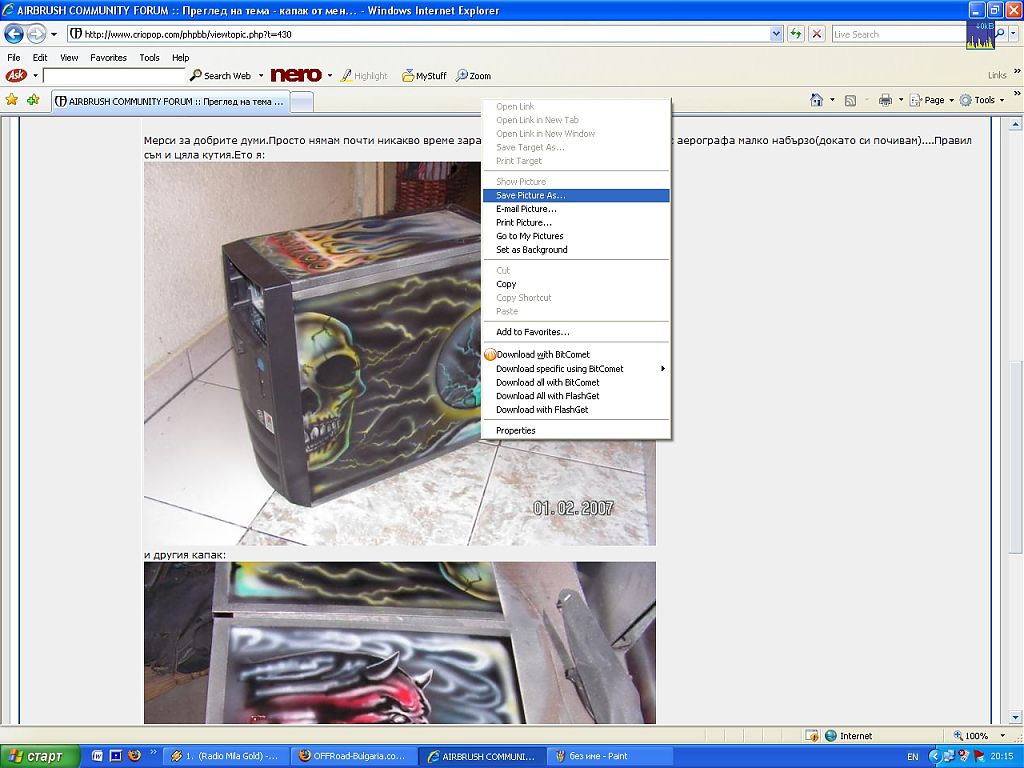Viewport: 1024px width, 768px height.
Task: Expand the Home button dropdown arrow
Action: coord(832,100)
